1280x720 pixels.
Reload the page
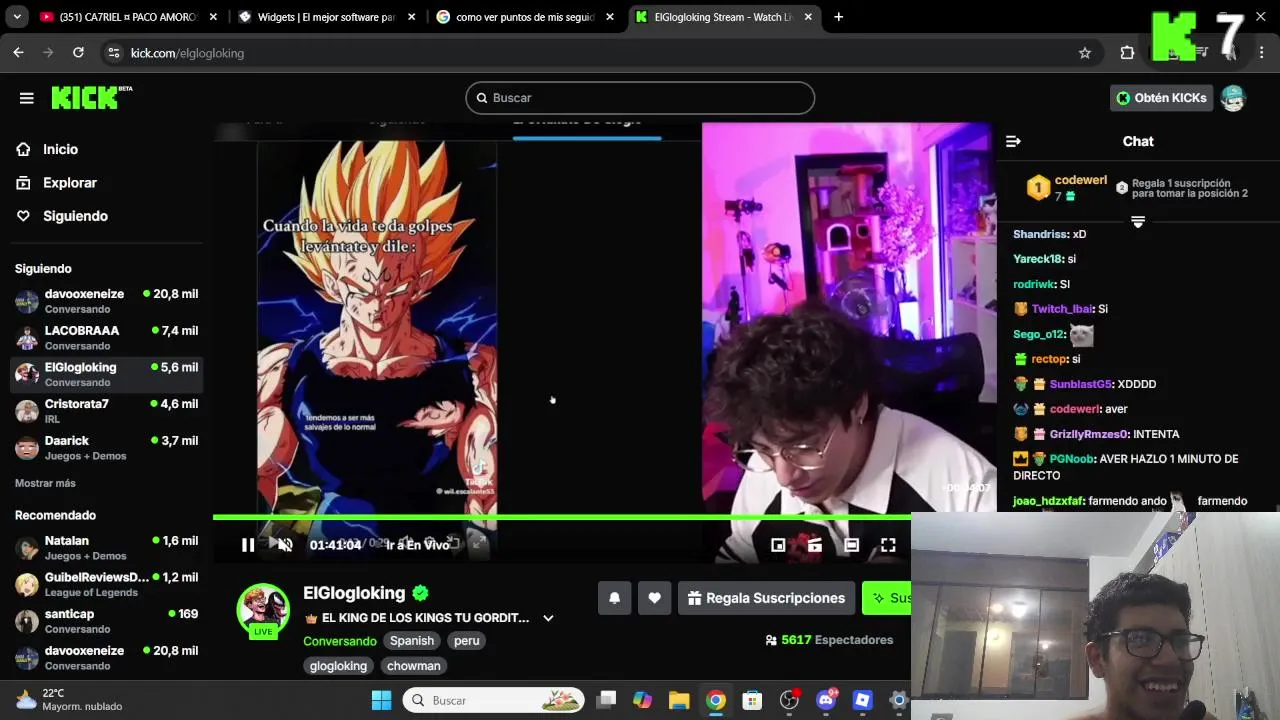[x=78, y=53]
